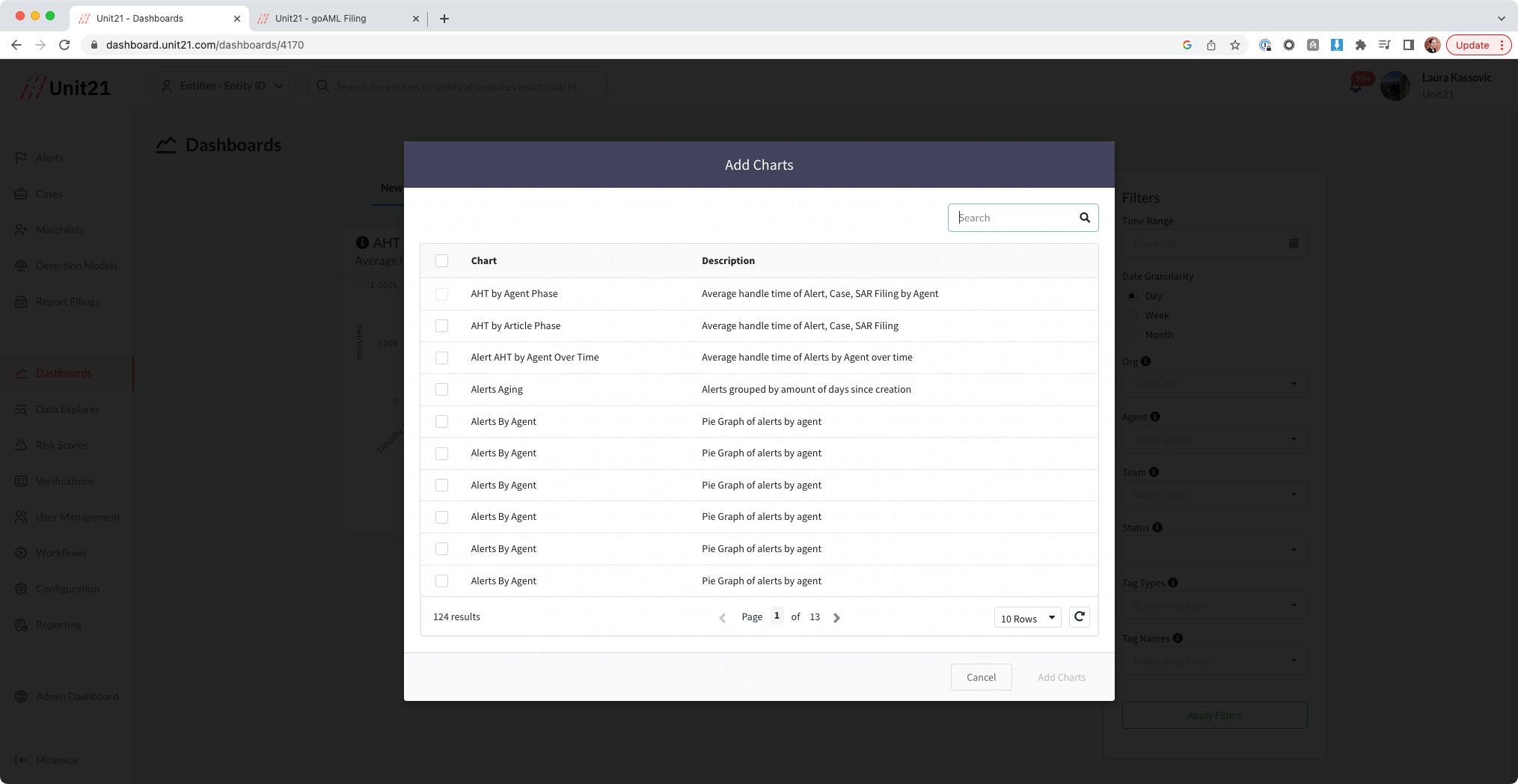Open Workflows in the sidebar
This screenshot has height=784, width=1518.
pyautogui.click(x=61, y=553)
